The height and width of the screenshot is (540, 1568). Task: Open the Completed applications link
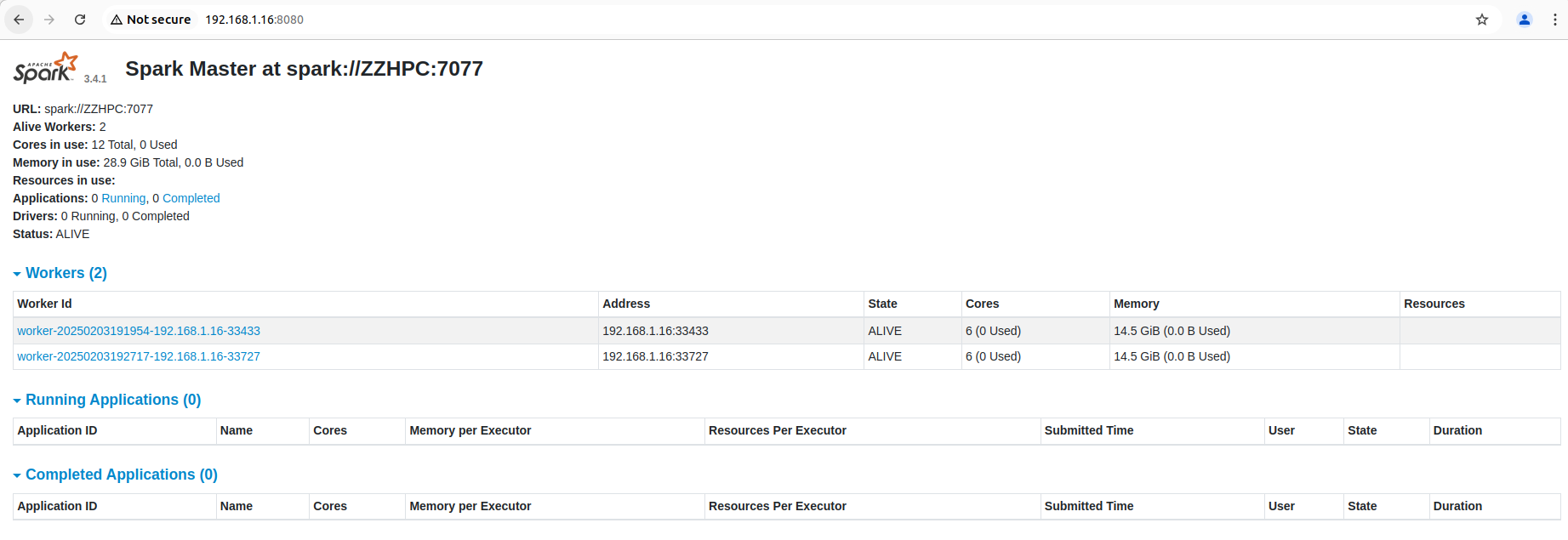tap(191, 198)
